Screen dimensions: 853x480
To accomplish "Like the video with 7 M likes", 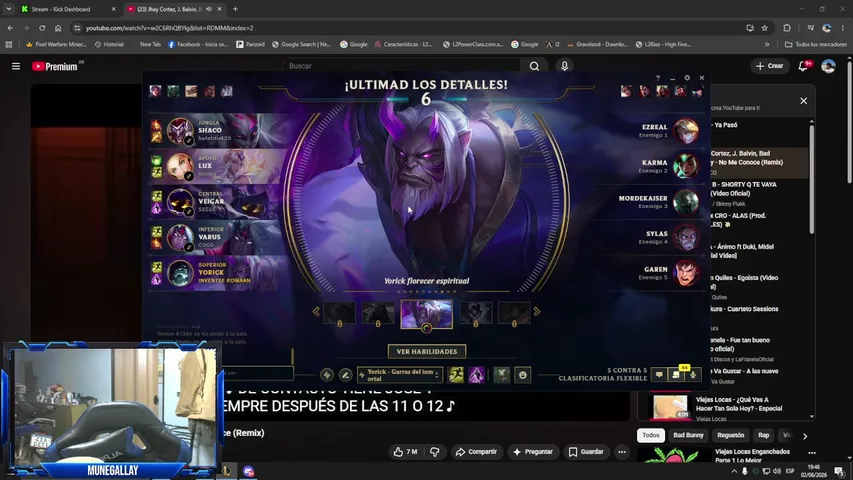I will (405, 452).
